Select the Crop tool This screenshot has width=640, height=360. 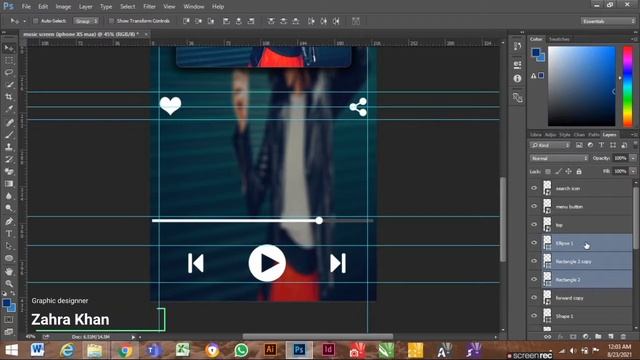click(9, 97)
